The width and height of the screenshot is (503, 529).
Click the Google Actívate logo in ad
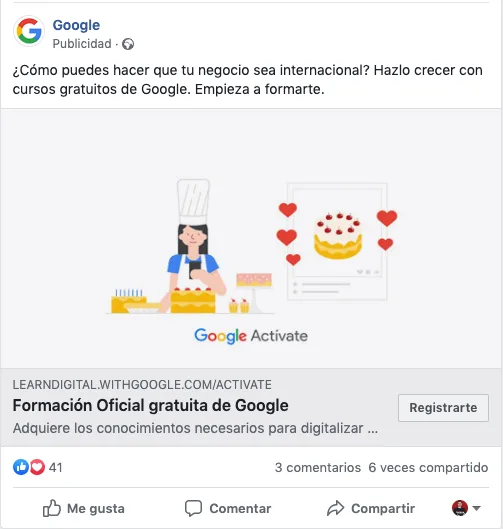pos(251,336)
